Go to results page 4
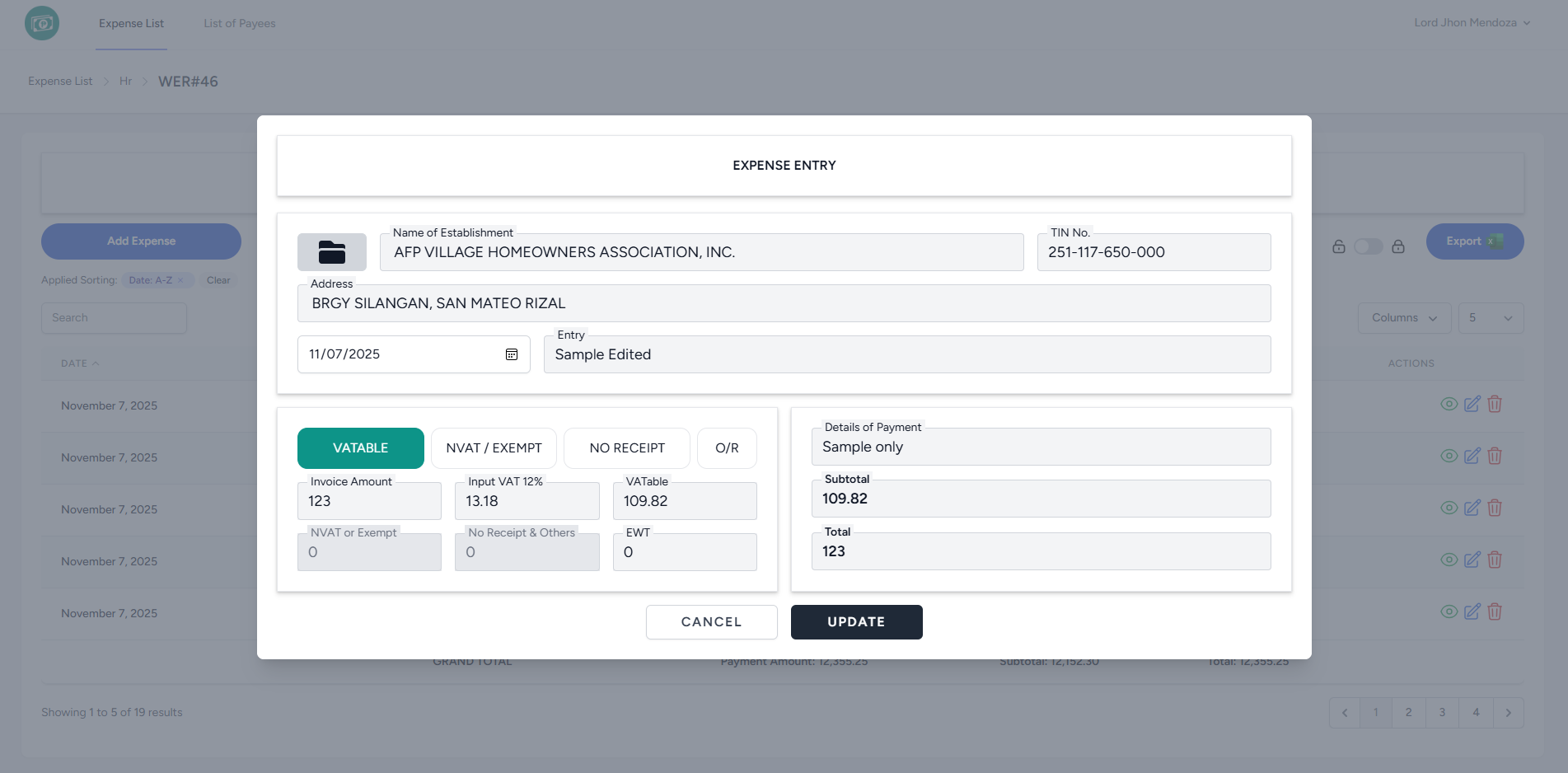The width and height of the screenshot is (1568, 773). [1476, 713]
